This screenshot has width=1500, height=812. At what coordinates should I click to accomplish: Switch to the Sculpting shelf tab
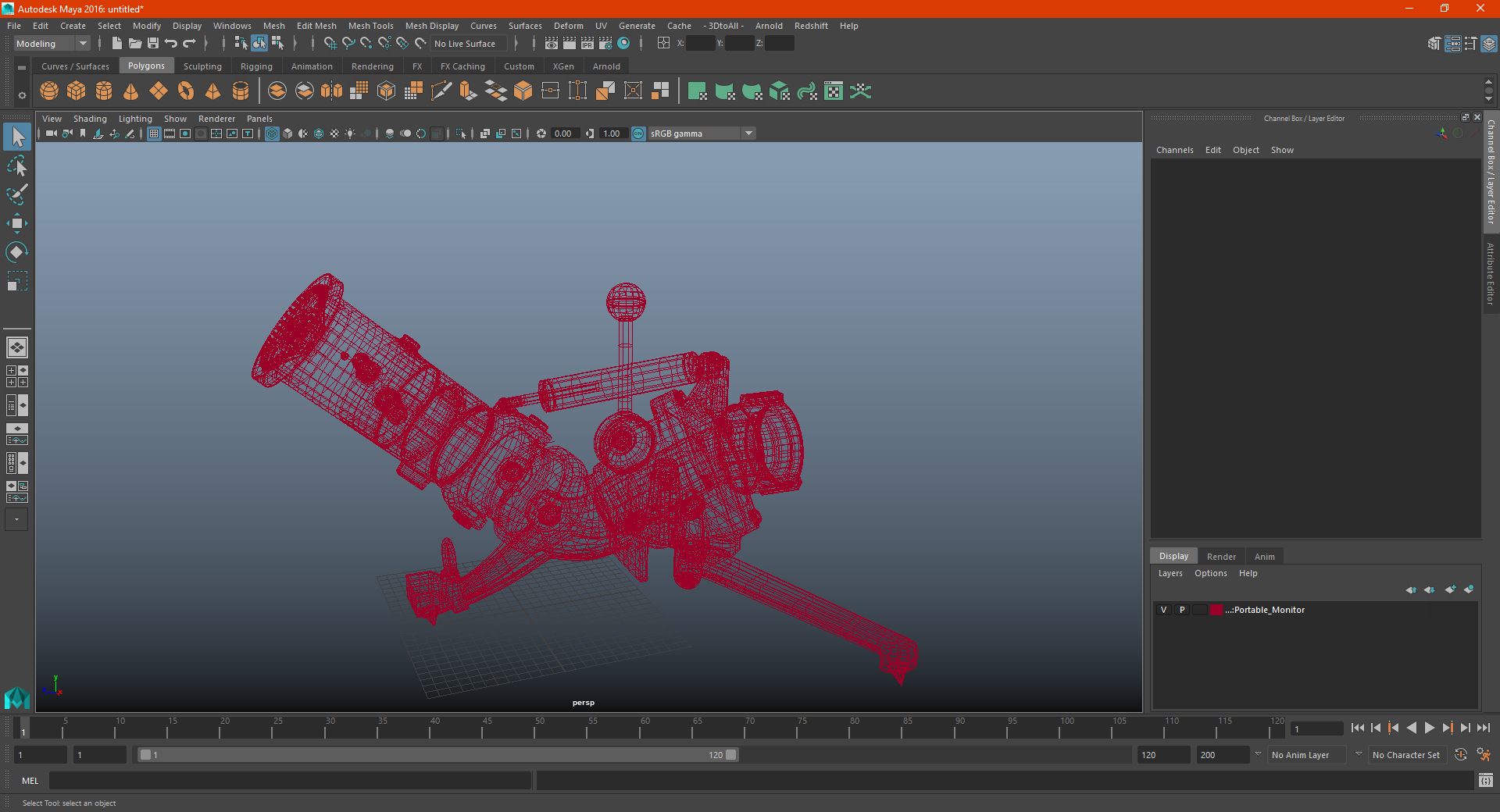pyautogui.click(x=202, y=66)
